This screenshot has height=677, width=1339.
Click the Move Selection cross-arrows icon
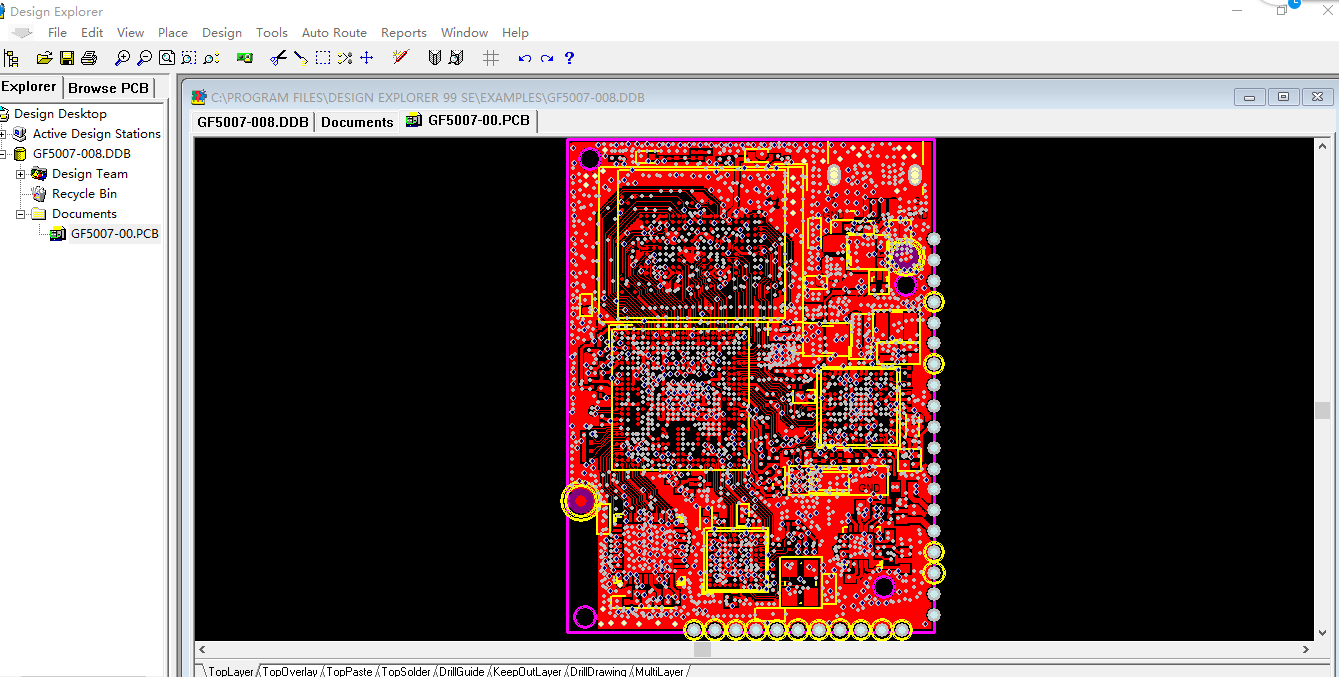pyautogui.click(x=366, y=58)
